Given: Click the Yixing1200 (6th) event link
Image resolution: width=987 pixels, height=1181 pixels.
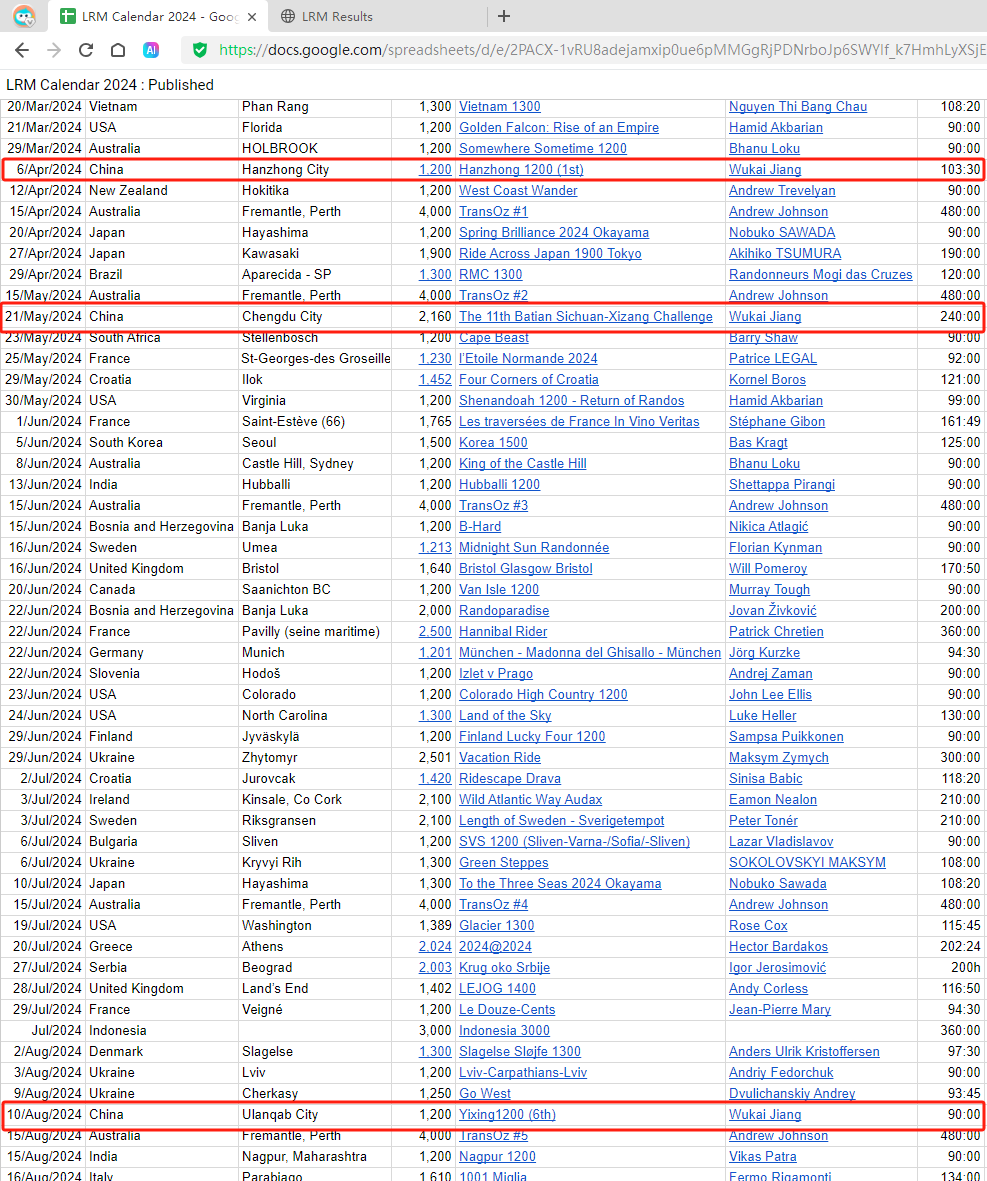Looking at the screenshot, I should pyautogui.click(x=507, y=1115).
